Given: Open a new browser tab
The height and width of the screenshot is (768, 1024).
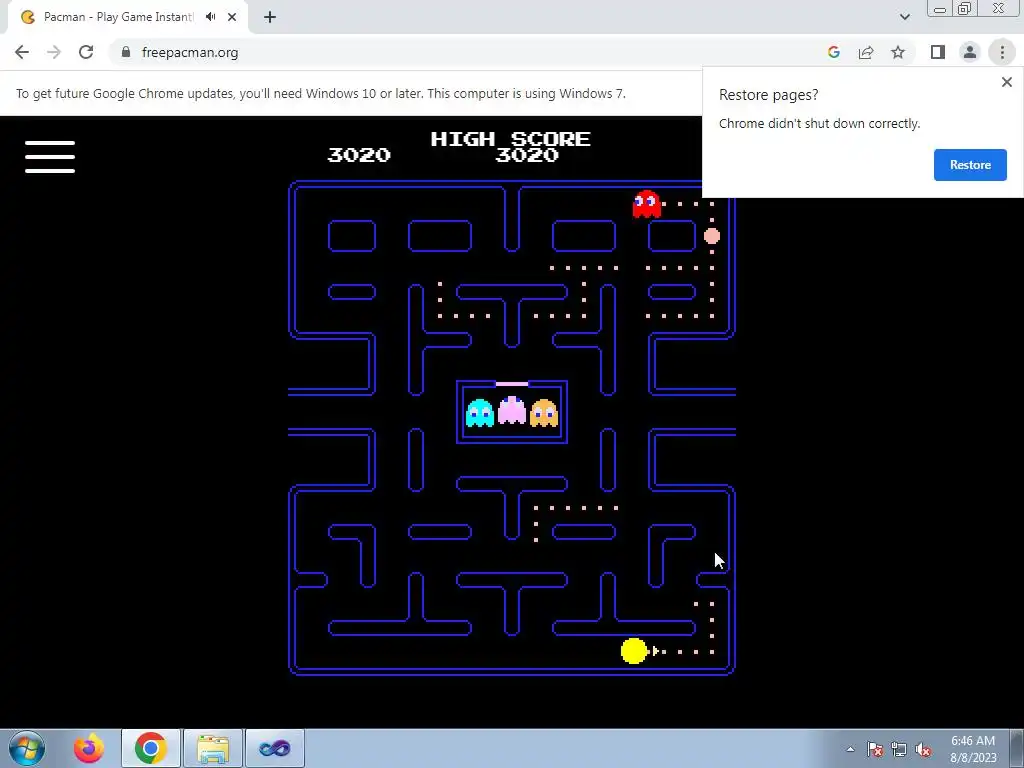Looking at the screenshot, I should point(270,17).
